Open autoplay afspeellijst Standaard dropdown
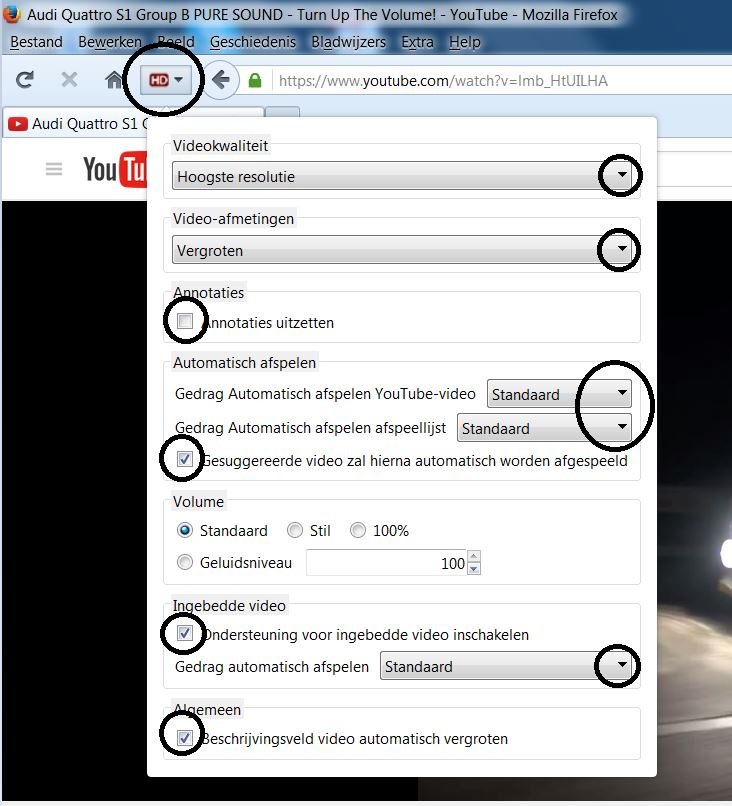Viewport: 732px width, 806px height. (x=544, y=428)
